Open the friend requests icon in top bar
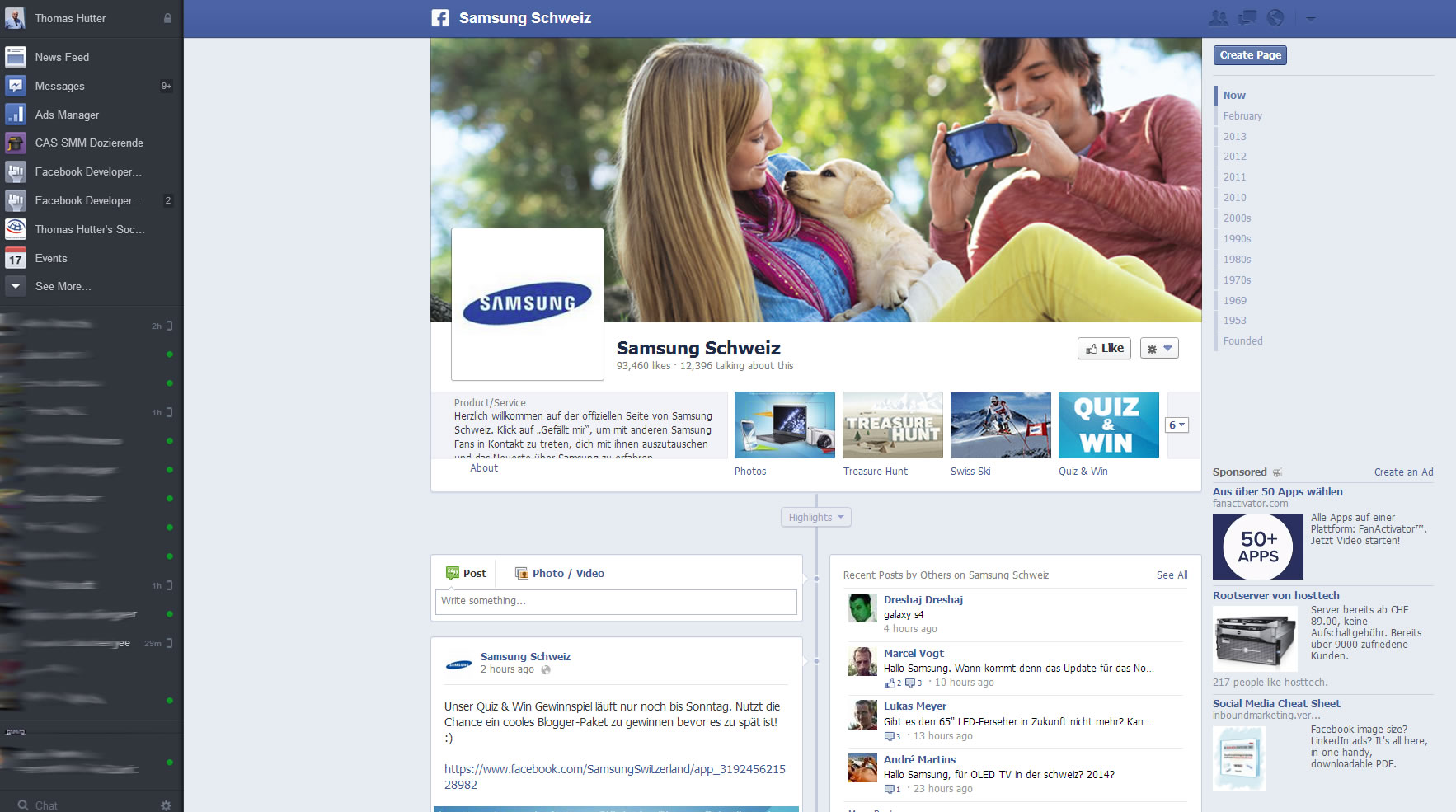The width and height of the screenshot is (1456, 812). (x=1219, y=18)
